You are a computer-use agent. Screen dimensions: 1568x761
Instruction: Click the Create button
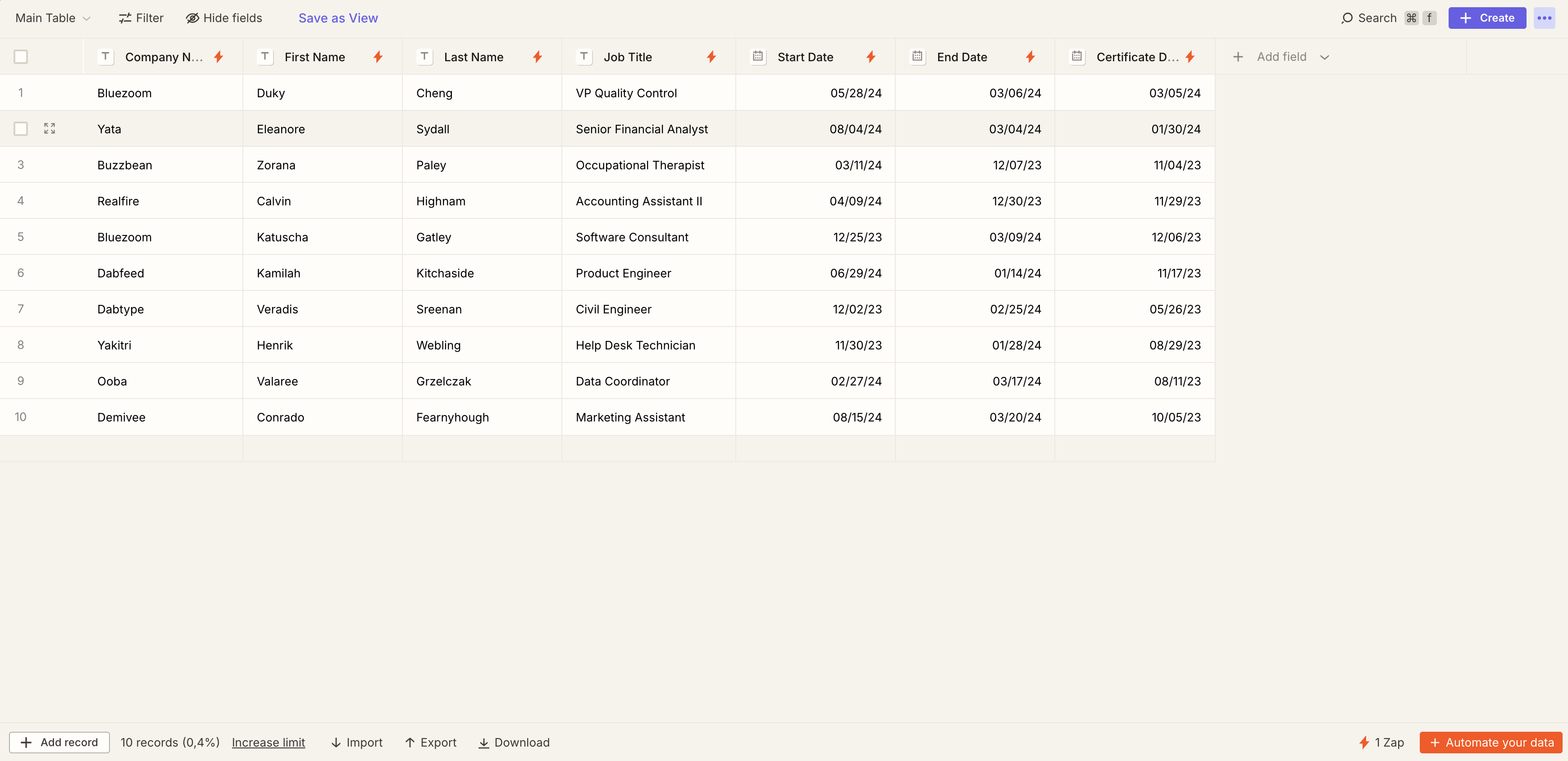click(1486, 18)
